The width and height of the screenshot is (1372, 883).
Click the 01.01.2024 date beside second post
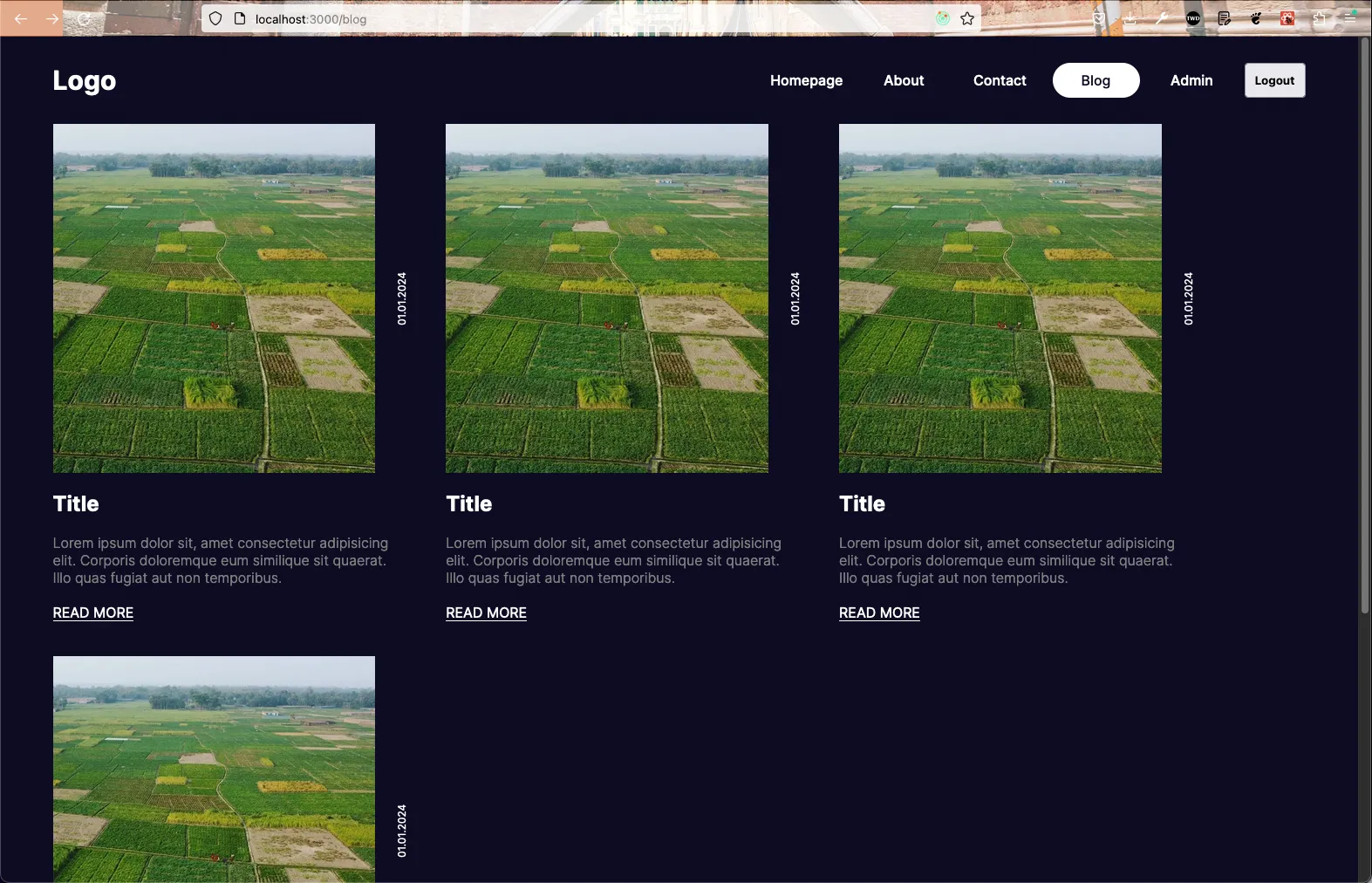(795, 298)
